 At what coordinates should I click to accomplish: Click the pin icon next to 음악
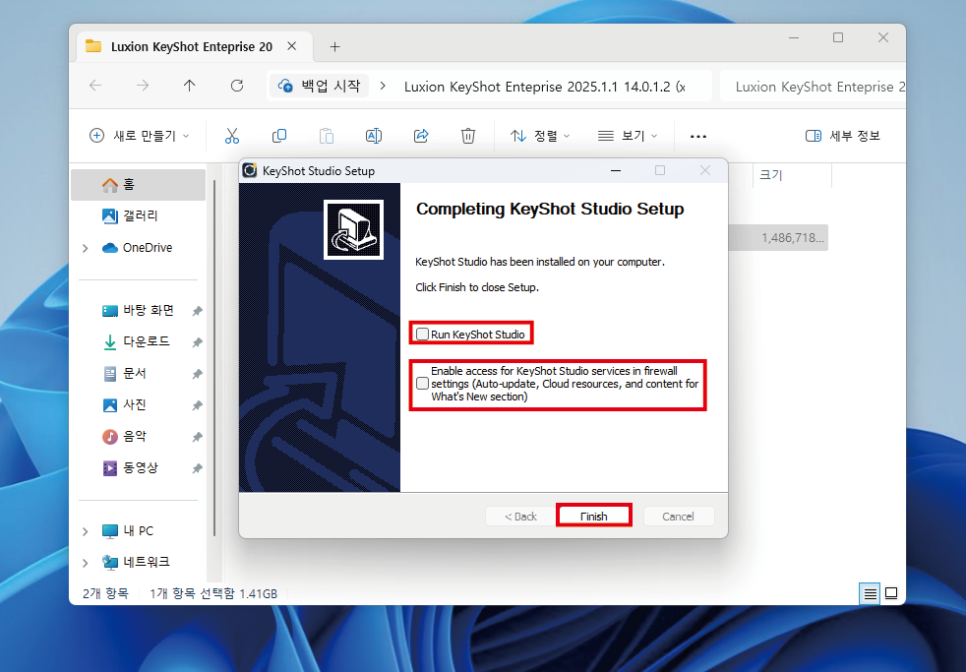pos(197,437)
